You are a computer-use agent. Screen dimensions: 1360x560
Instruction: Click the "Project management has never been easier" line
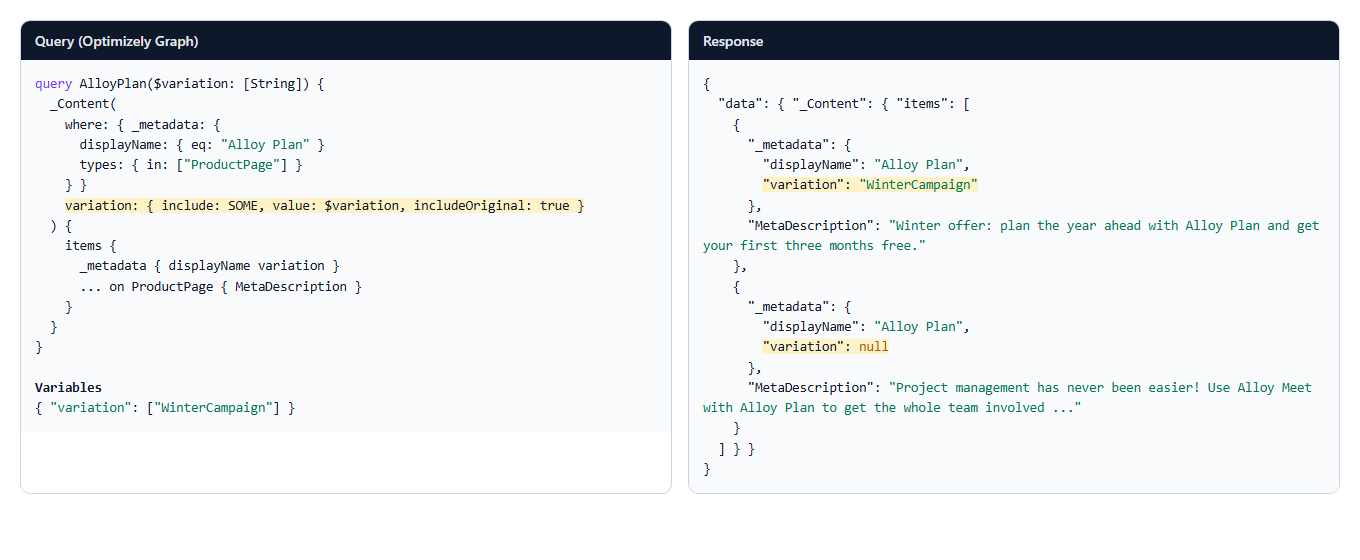1029,387
